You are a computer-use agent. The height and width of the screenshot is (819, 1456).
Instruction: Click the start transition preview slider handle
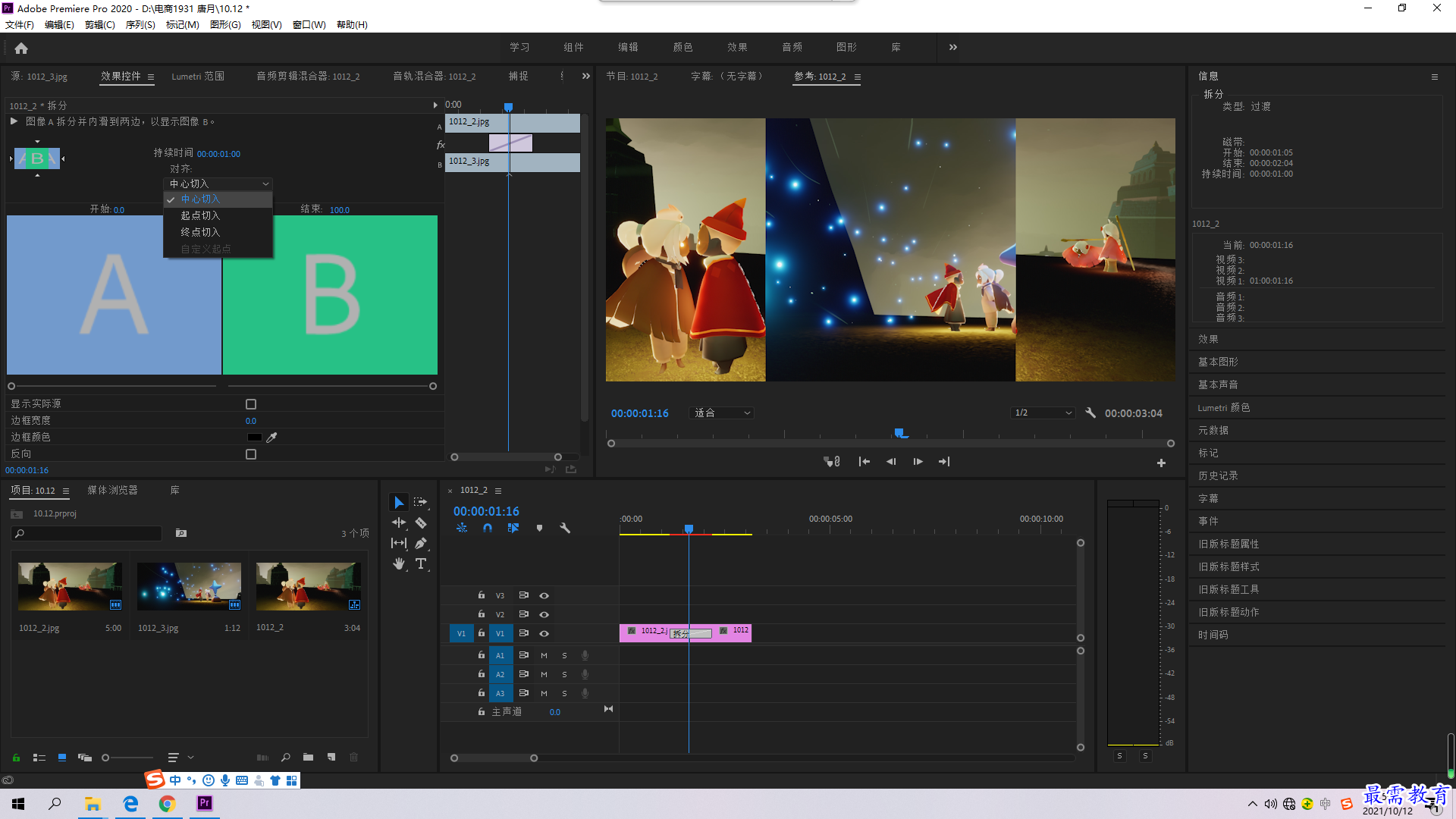click(11, 387)
